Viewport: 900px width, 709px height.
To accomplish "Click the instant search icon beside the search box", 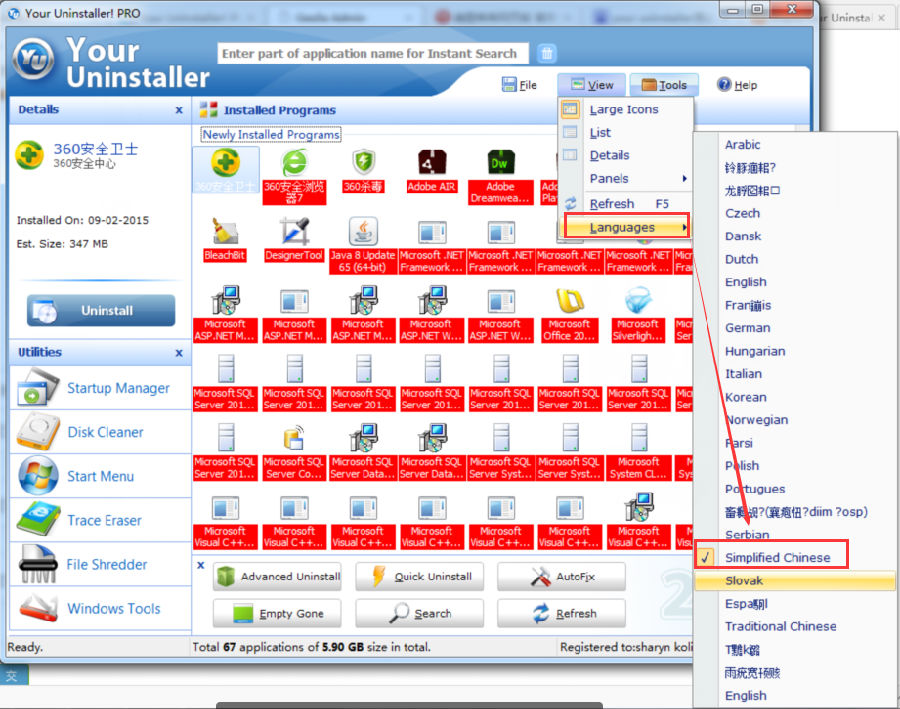I will tap(547, 53).
